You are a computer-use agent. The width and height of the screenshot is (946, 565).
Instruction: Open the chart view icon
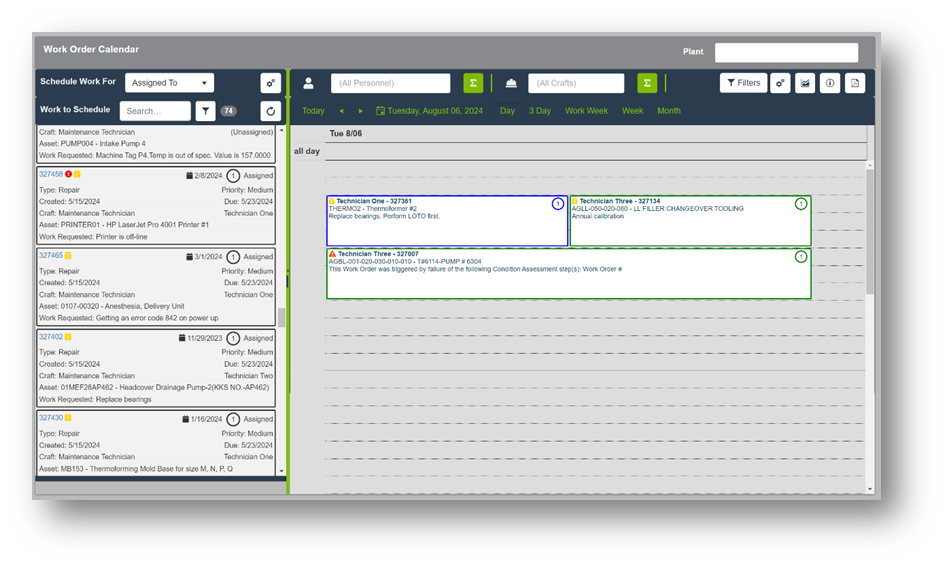[805, 83]
